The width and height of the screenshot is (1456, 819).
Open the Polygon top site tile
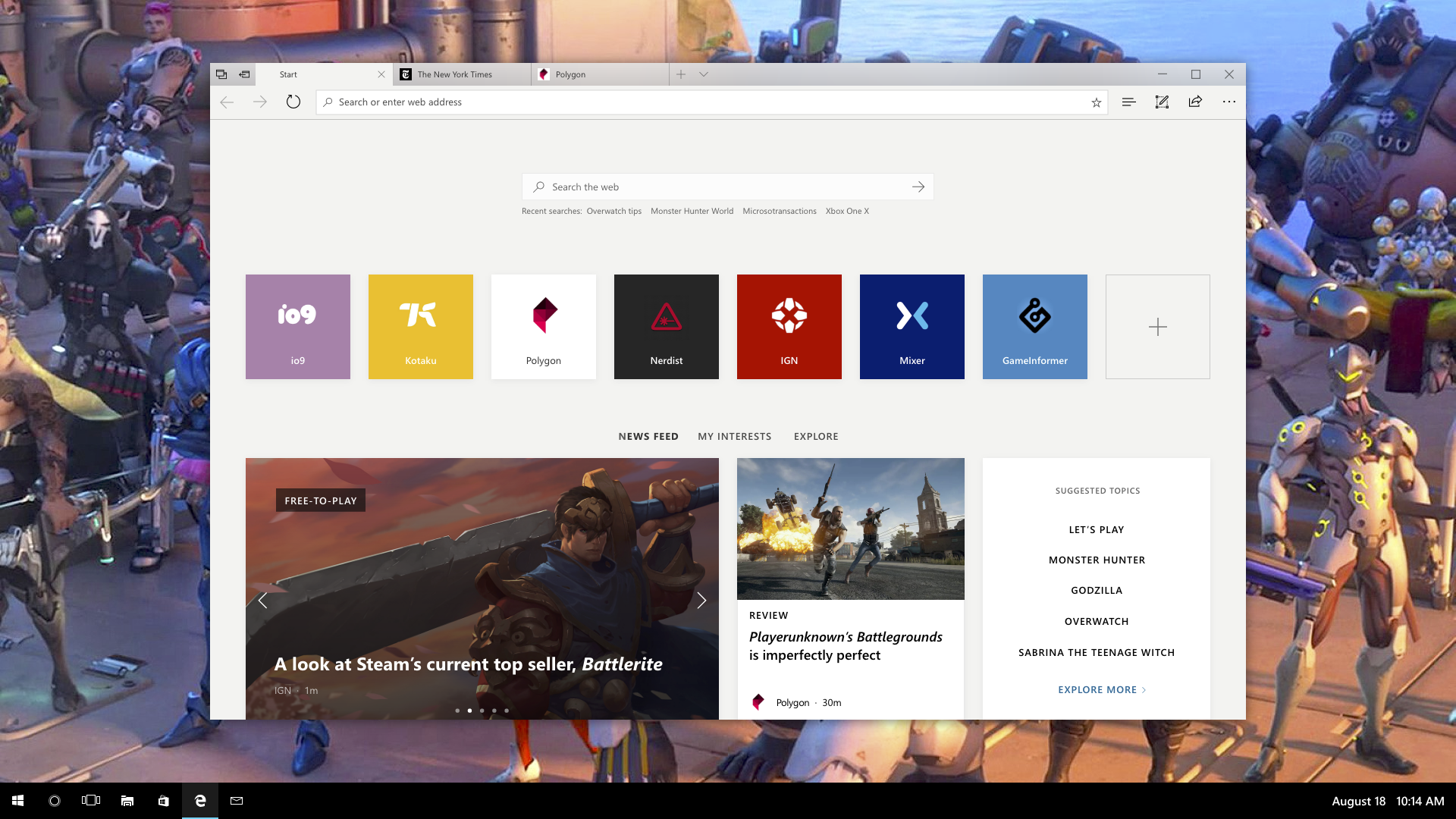544,327
